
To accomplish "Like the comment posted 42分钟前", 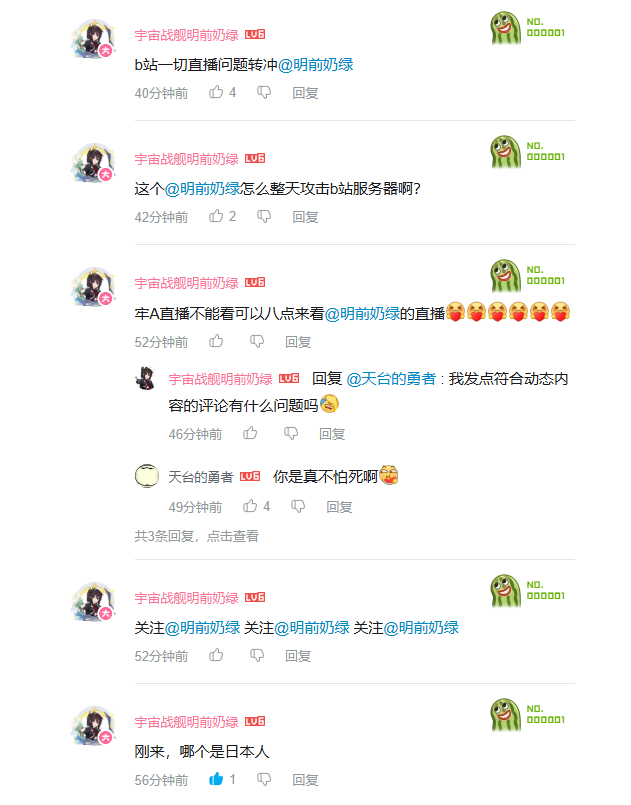I will point(216,216).
